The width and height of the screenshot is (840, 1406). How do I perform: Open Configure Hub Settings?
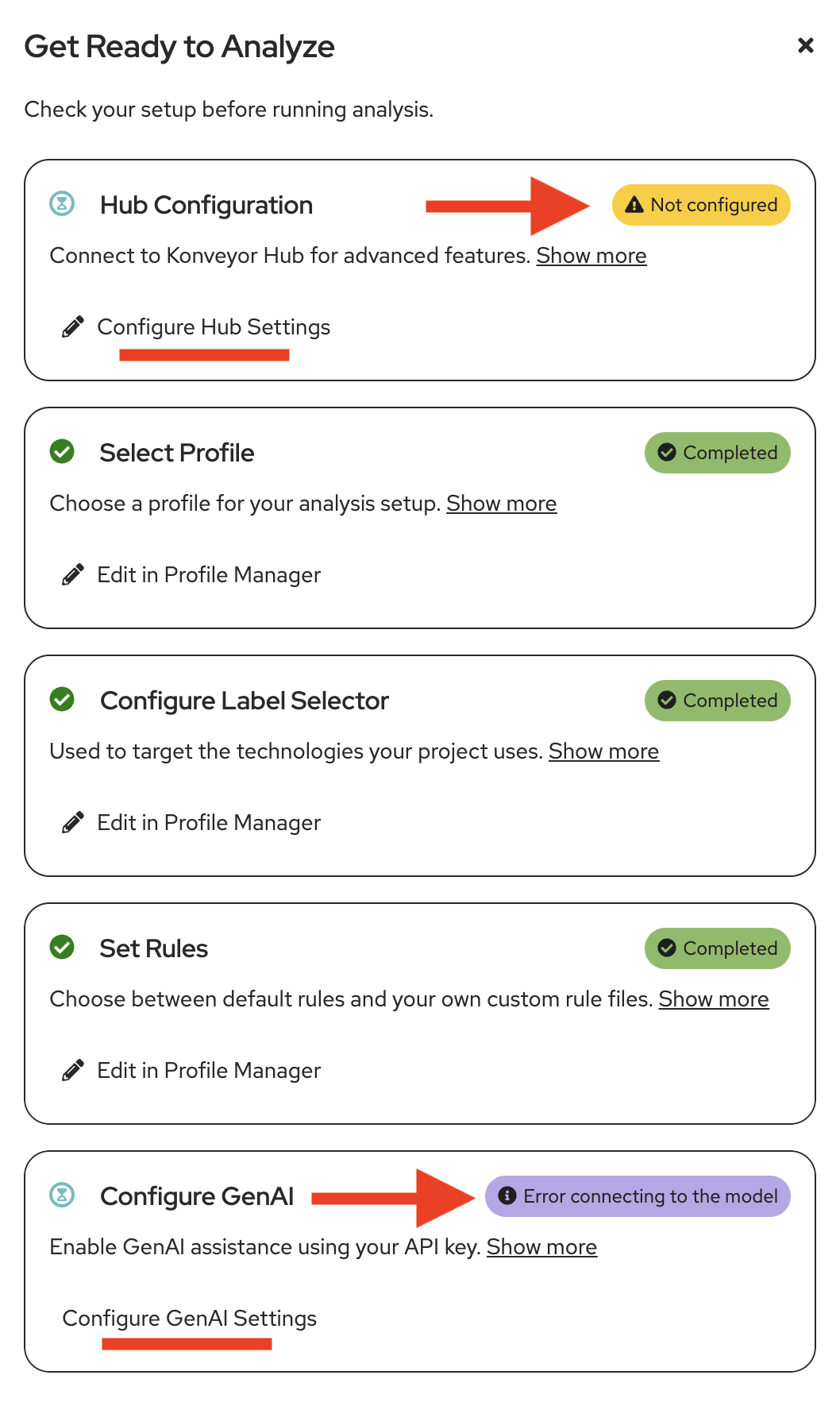click(x=214, y=327)
